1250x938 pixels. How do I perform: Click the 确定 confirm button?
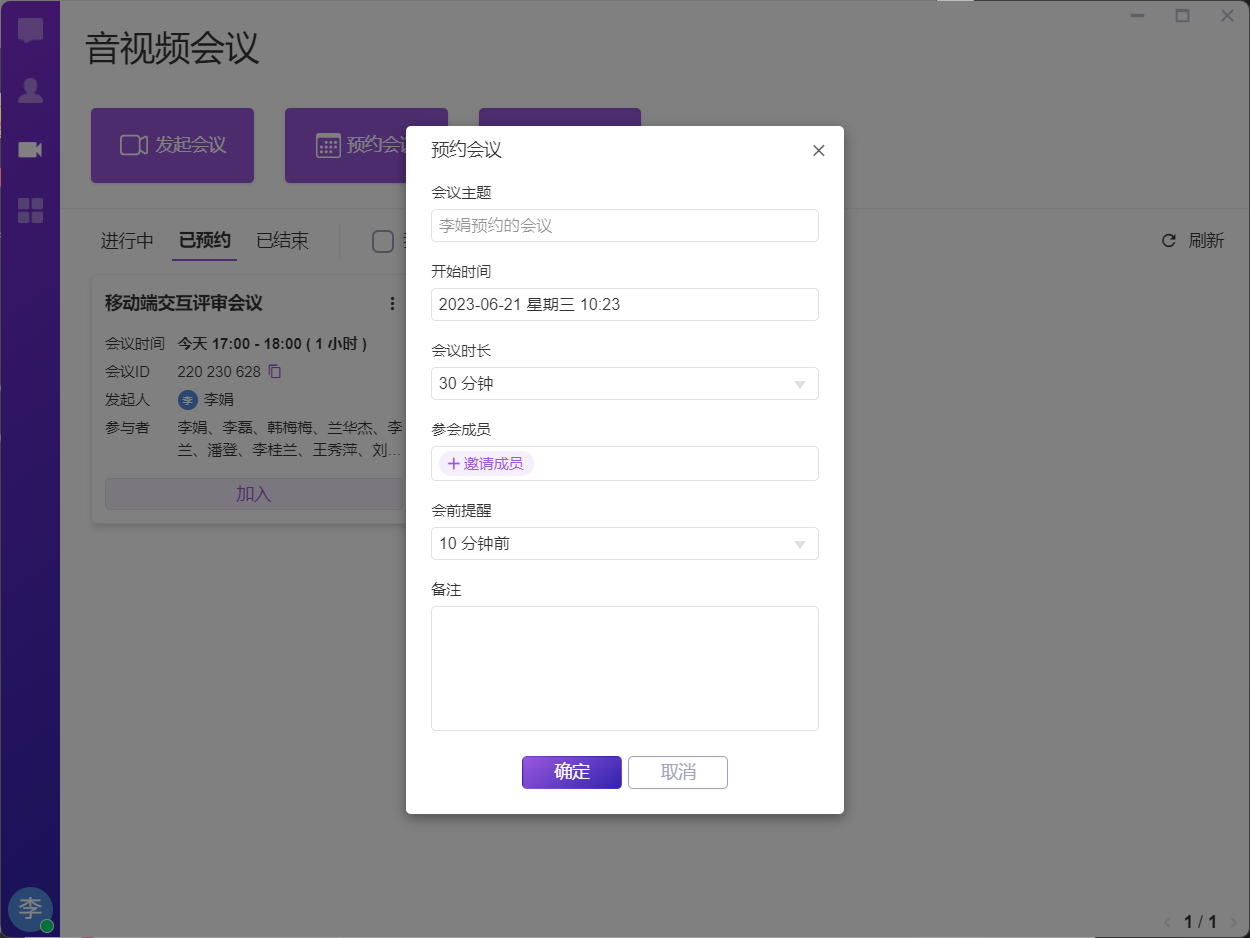tap(572, 772)
